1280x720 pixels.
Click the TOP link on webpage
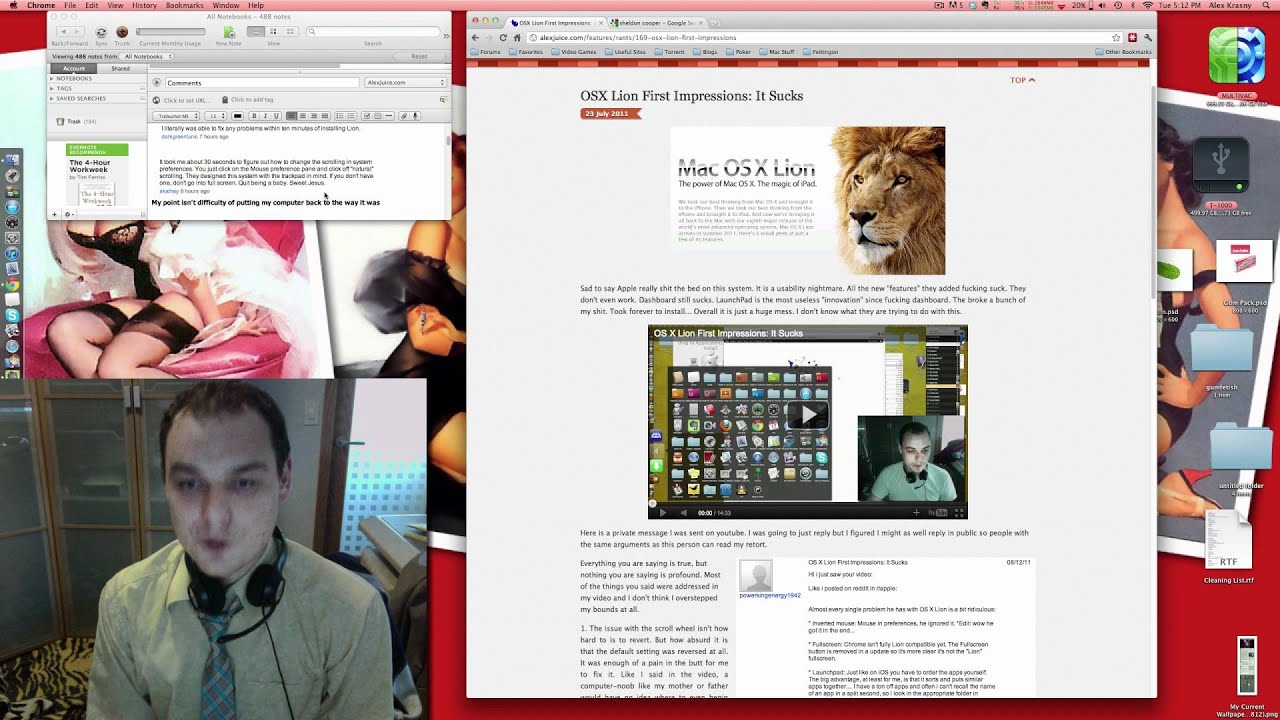tap(1022, 80)
